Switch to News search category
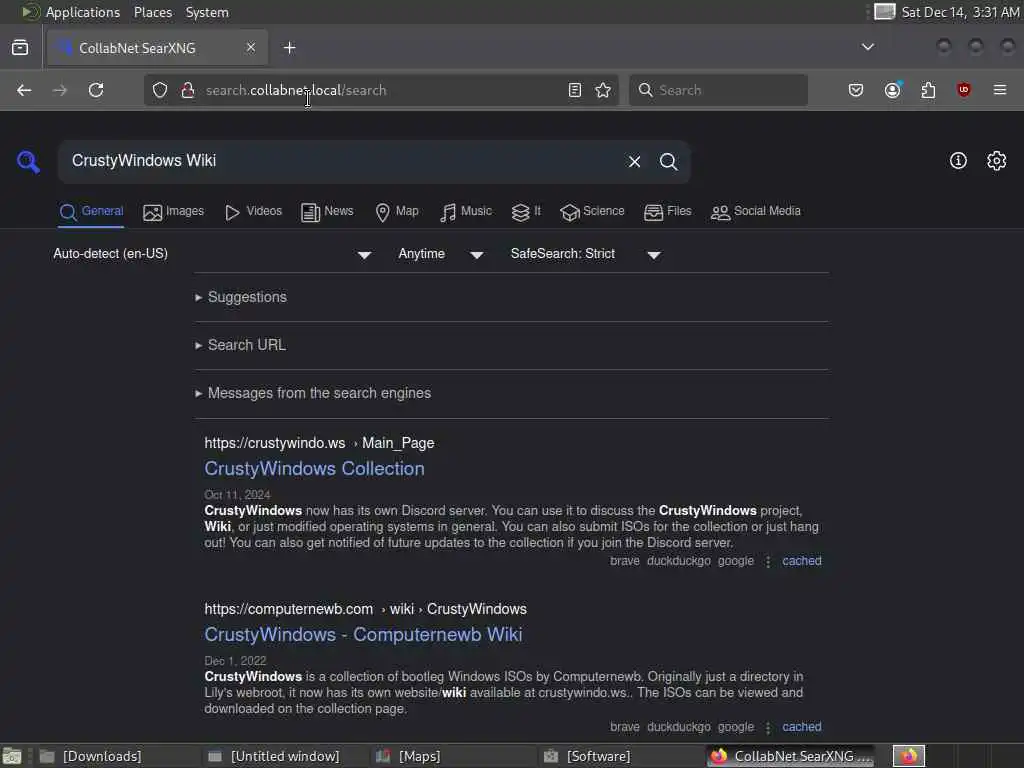Image resolution: width=1024 pixels, height=768 pixels. coord(327,212)
